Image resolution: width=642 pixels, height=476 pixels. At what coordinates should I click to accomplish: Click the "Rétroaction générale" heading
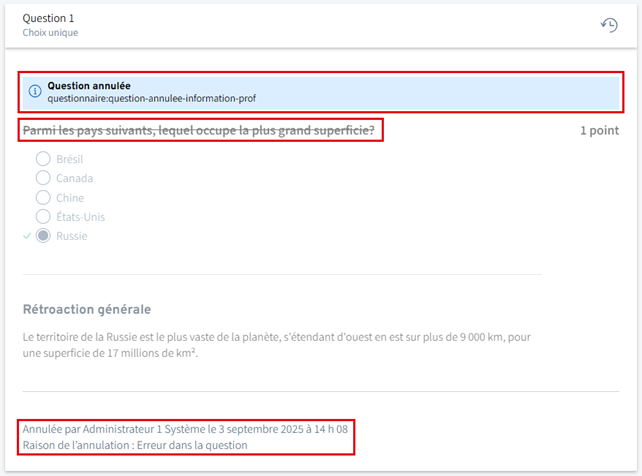point(86,309)
